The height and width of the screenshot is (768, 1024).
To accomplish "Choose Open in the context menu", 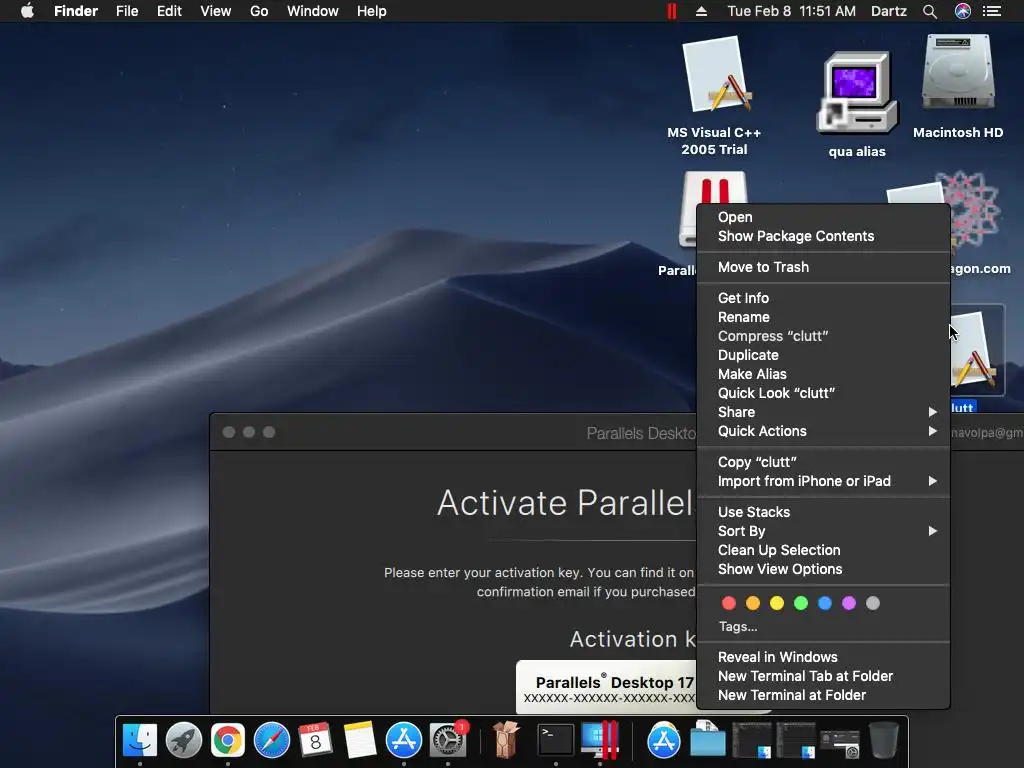I will 824,217.
